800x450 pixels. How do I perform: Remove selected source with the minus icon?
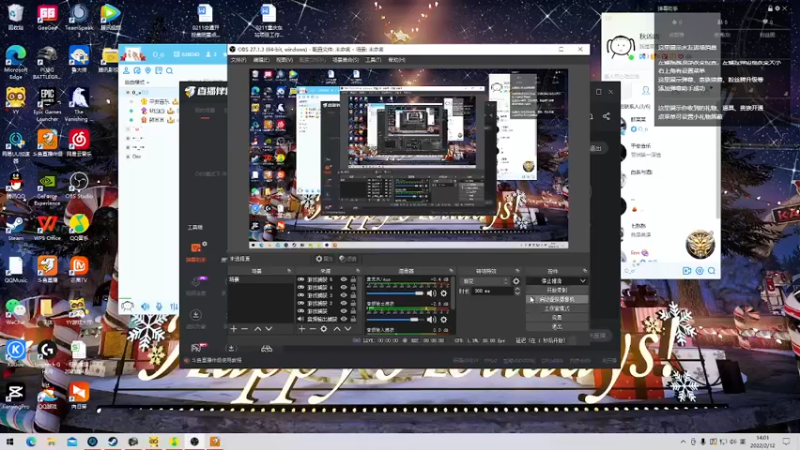(312, 329)
